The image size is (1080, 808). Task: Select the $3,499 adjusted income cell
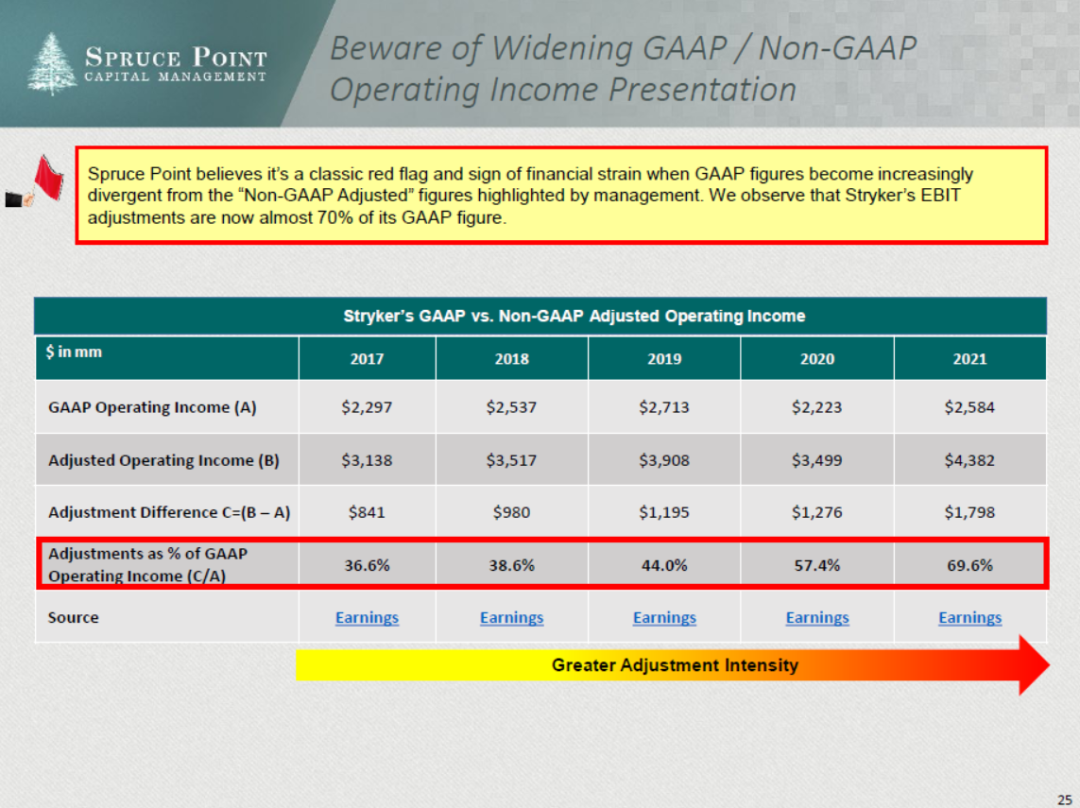coord(818,460)
